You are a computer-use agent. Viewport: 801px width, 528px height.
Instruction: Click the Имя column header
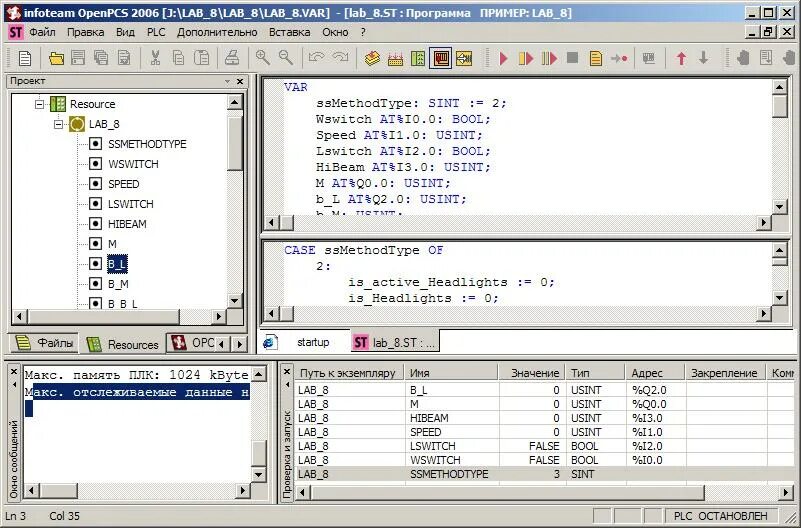point(451,373)
